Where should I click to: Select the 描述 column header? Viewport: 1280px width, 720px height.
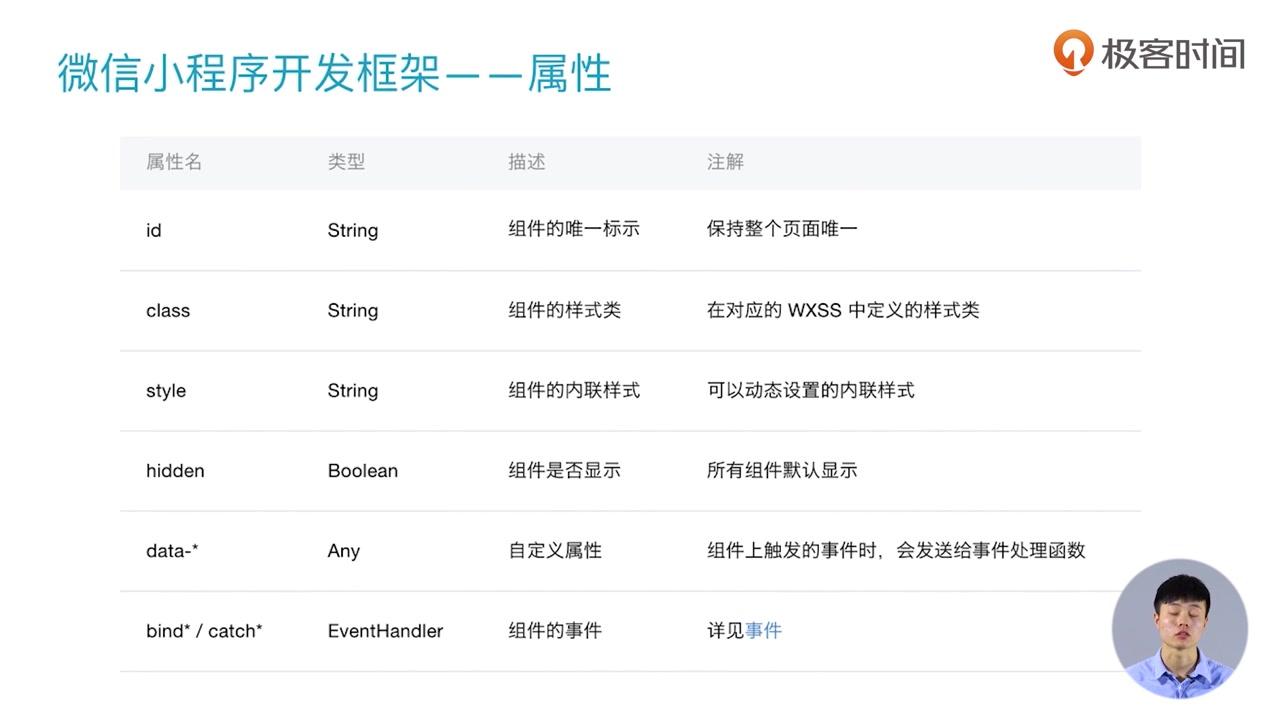pos(527,162)
